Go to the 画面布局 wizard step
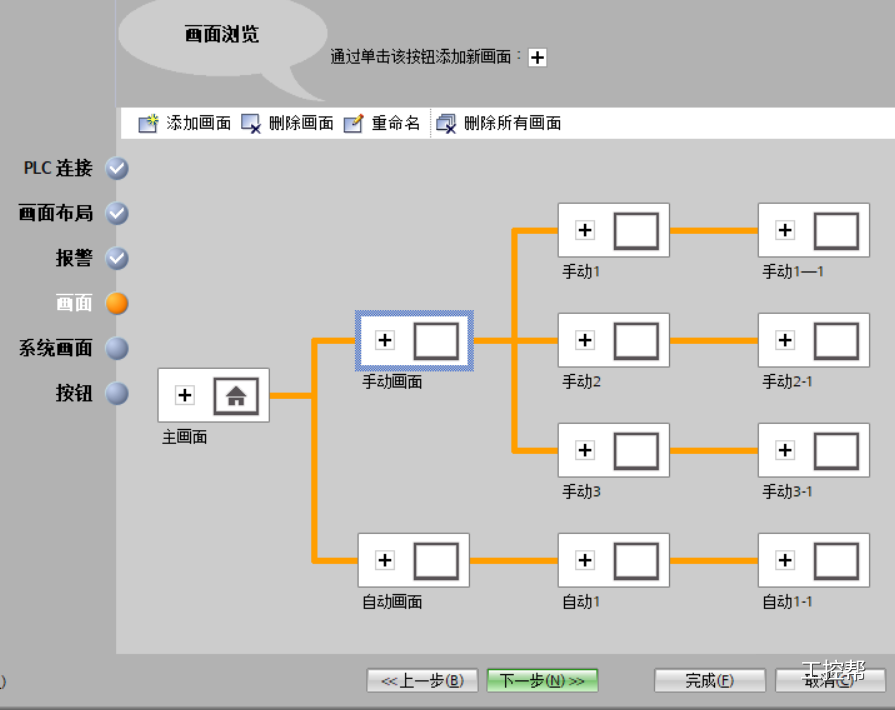The height and width of the screenshot is (710, 895). coord(55,213)
